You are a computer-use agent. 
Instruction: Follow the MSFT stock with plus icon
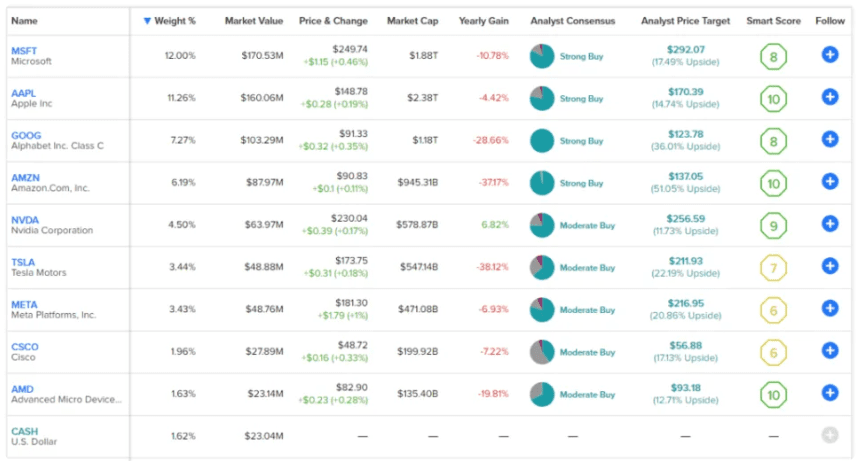(830, 55)
